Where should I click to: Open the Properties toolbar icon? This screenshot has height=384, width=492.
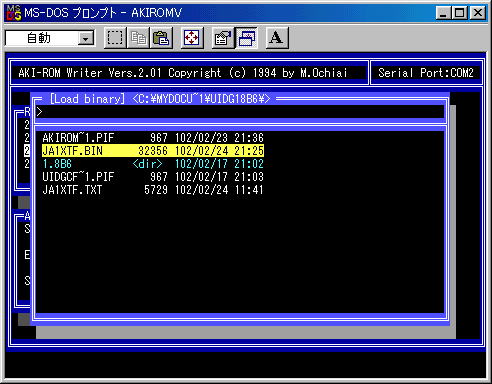[223, 38]
